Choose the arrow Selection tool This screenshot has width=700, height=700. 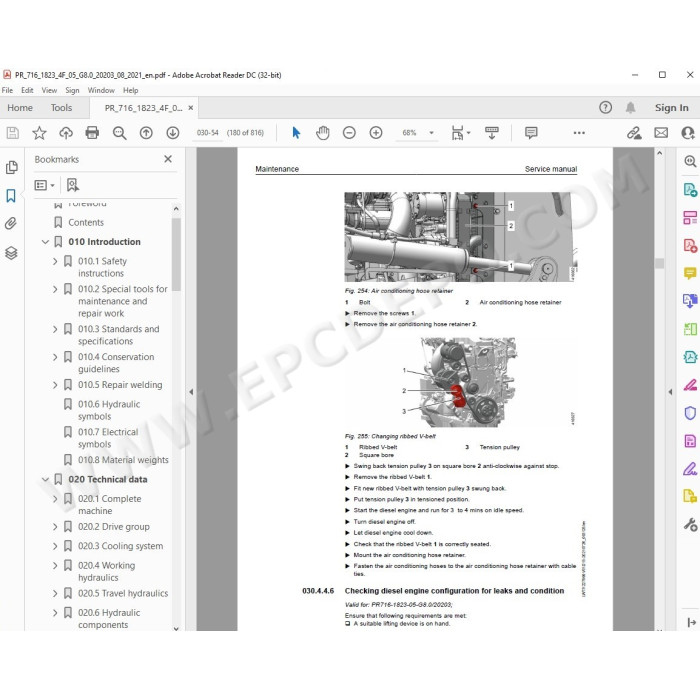pos(296,133)
